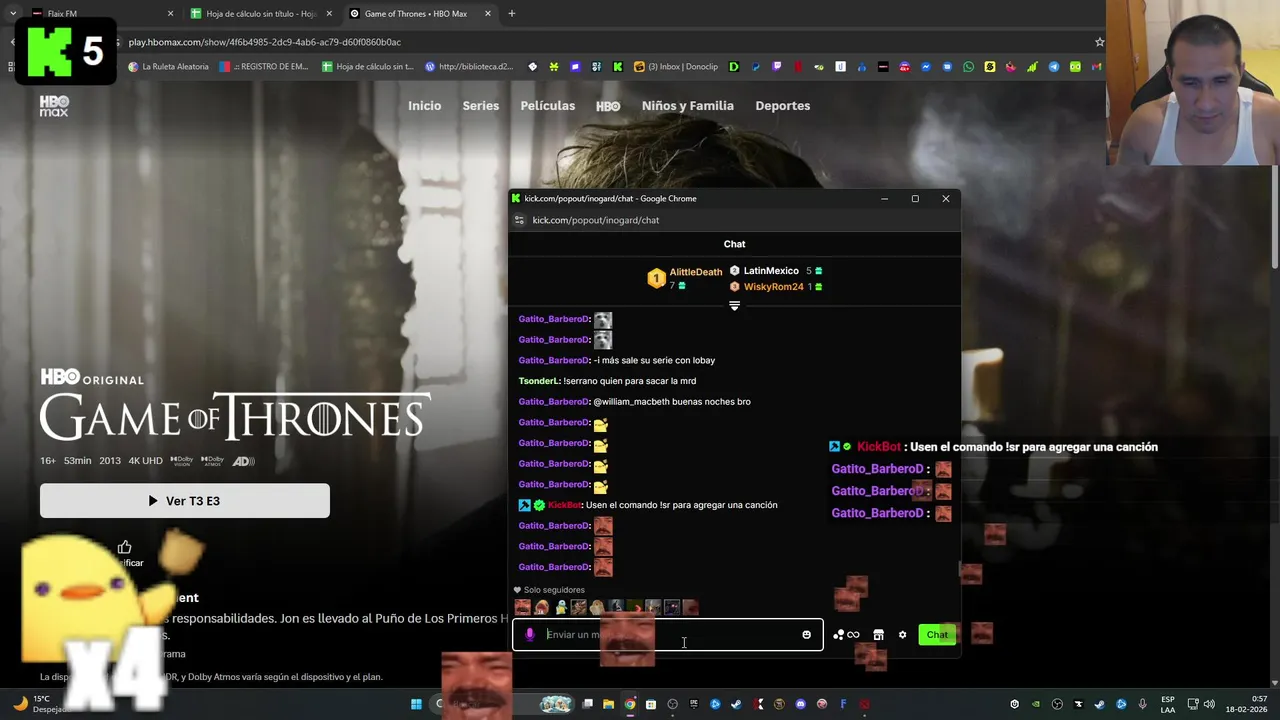Open File Explorer from the taskbar
Viewport: 1280px width, 720px height.
click(608, 704)
